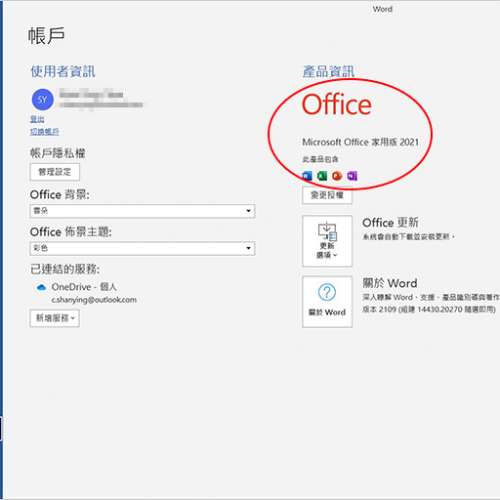
Task: Open the 更新選項 update options button
Action: tap(327, 241)
